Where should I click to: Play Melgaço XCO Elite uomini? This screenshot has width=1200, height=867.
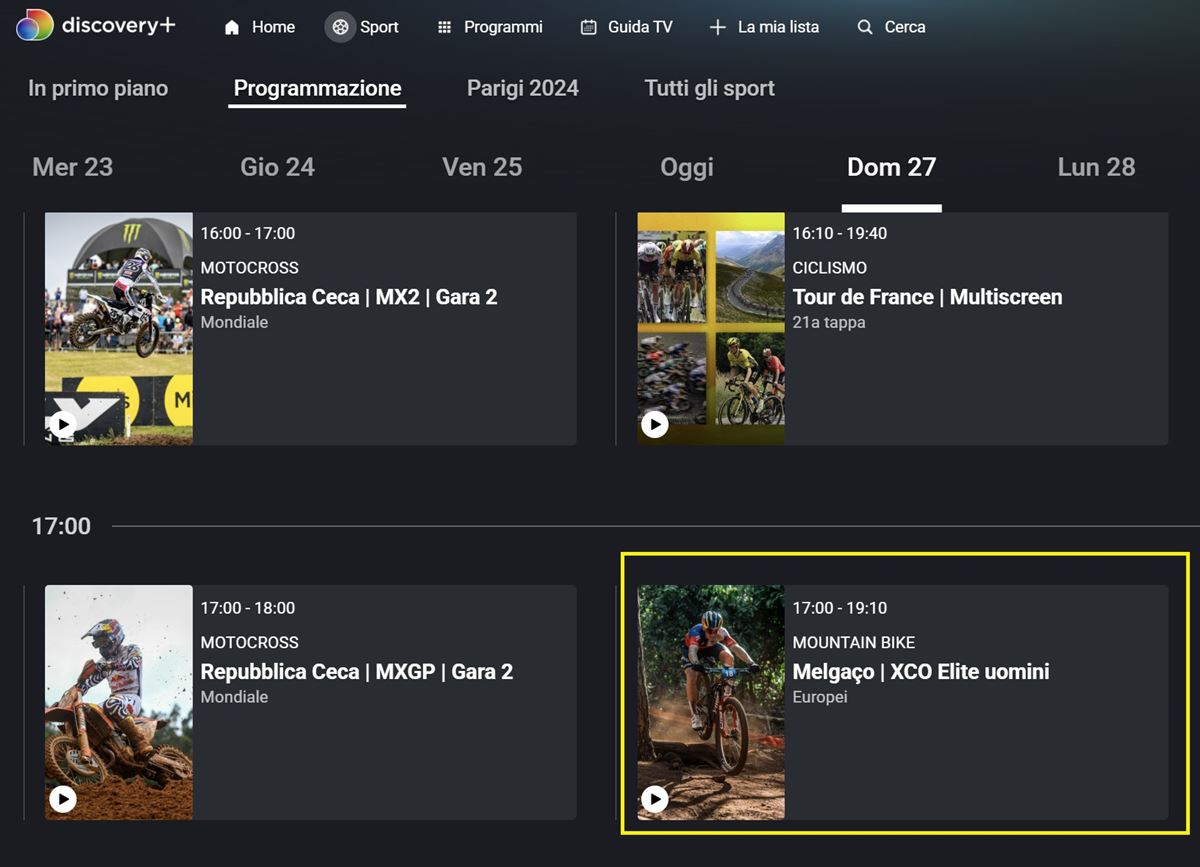[x=655, y=799]
